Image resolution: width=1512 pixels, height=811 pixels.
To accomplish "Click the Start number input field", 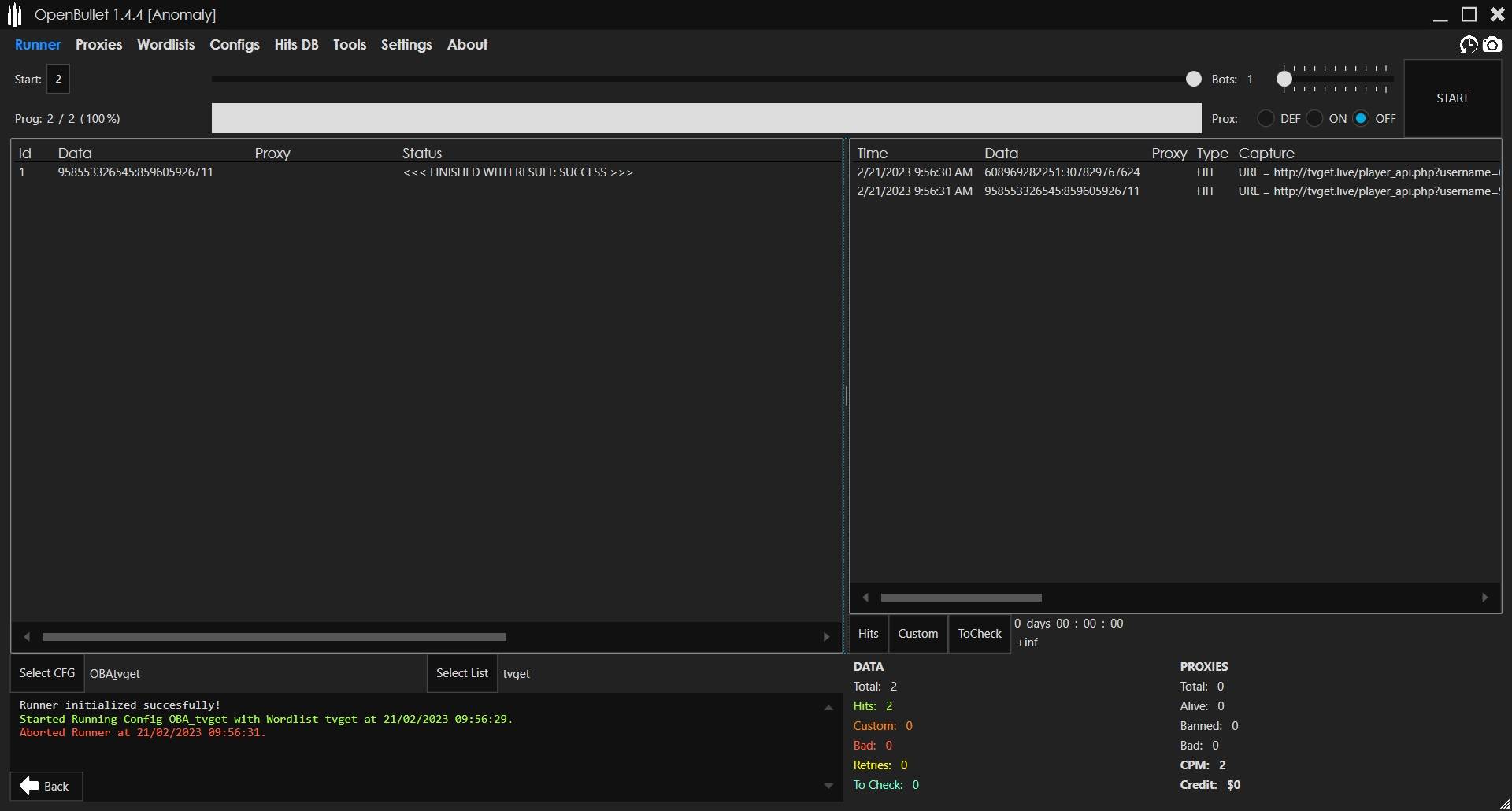I will click(x=58, y=80).
